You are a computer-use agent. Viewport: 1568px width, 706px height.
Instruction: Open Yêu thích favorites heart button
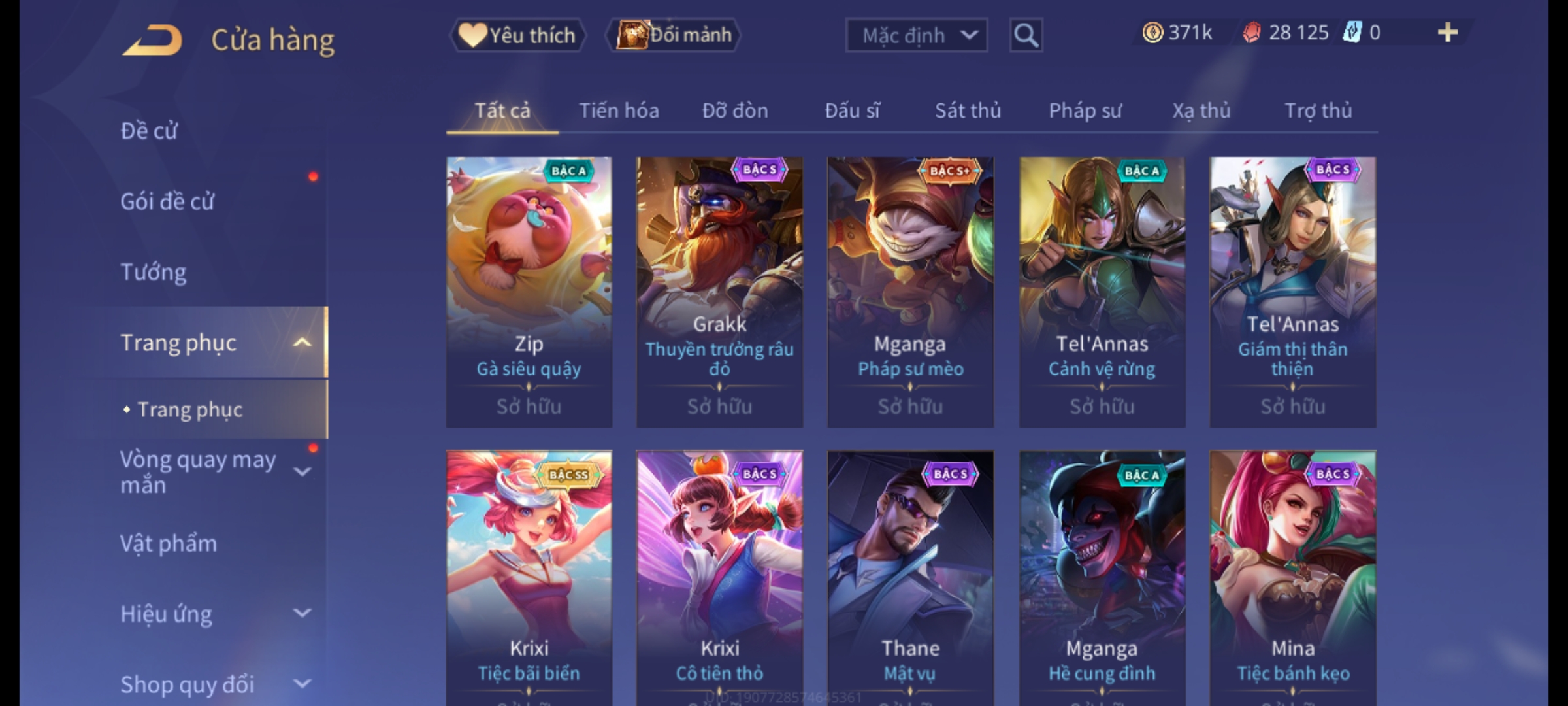[x=517, y=35]
